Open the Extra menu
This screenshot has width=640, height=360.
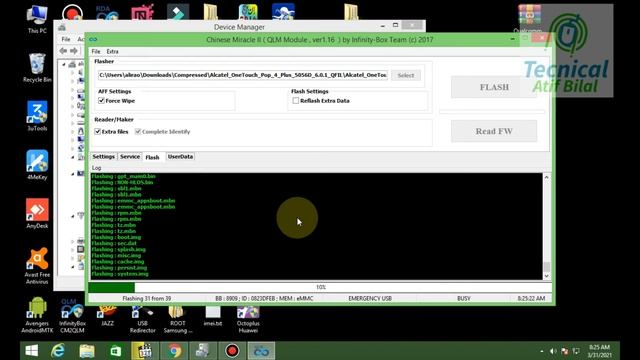(112, 51)
